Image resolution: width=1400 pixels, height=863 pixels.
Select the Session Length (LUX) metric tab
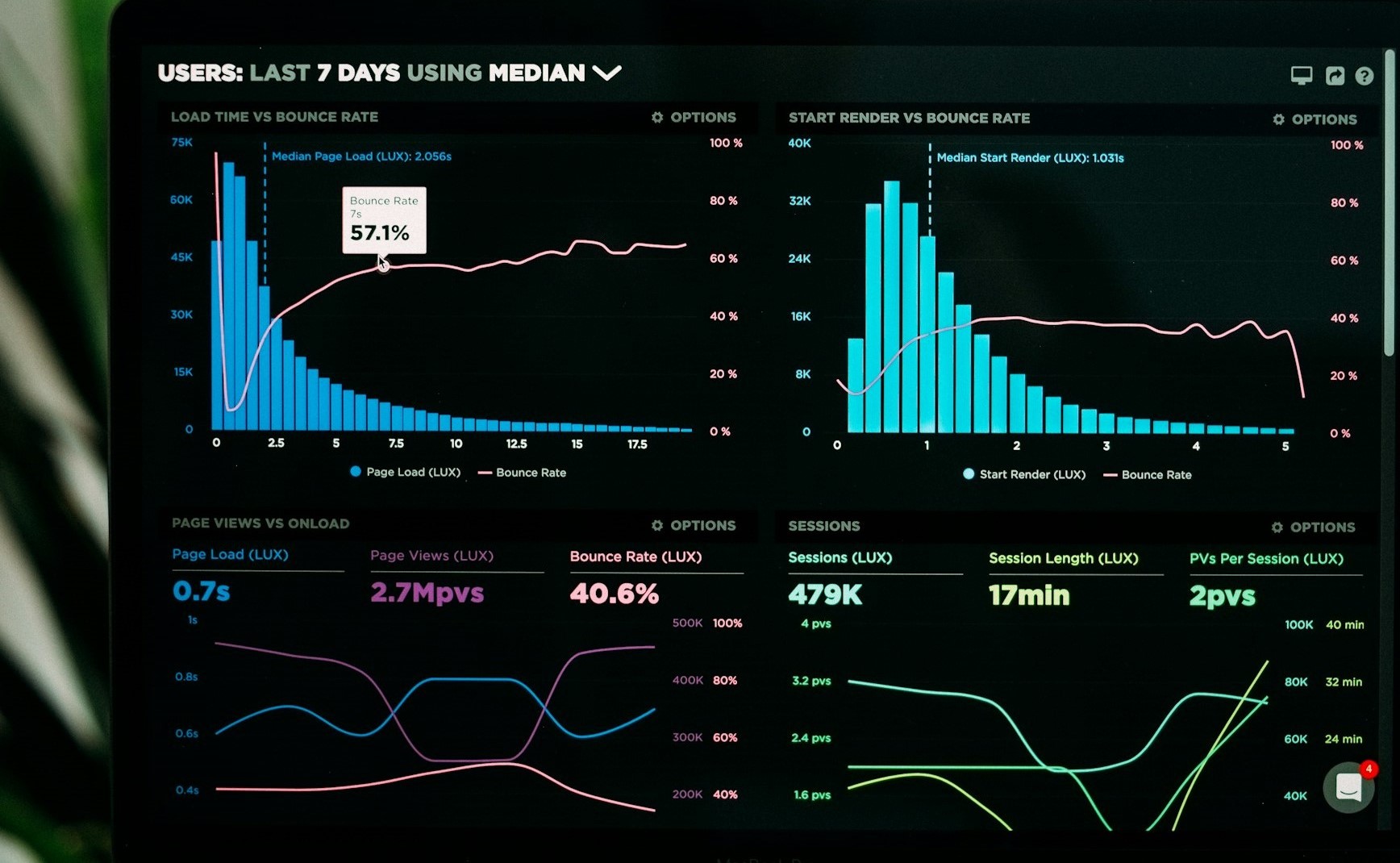tap(1063, 558)
